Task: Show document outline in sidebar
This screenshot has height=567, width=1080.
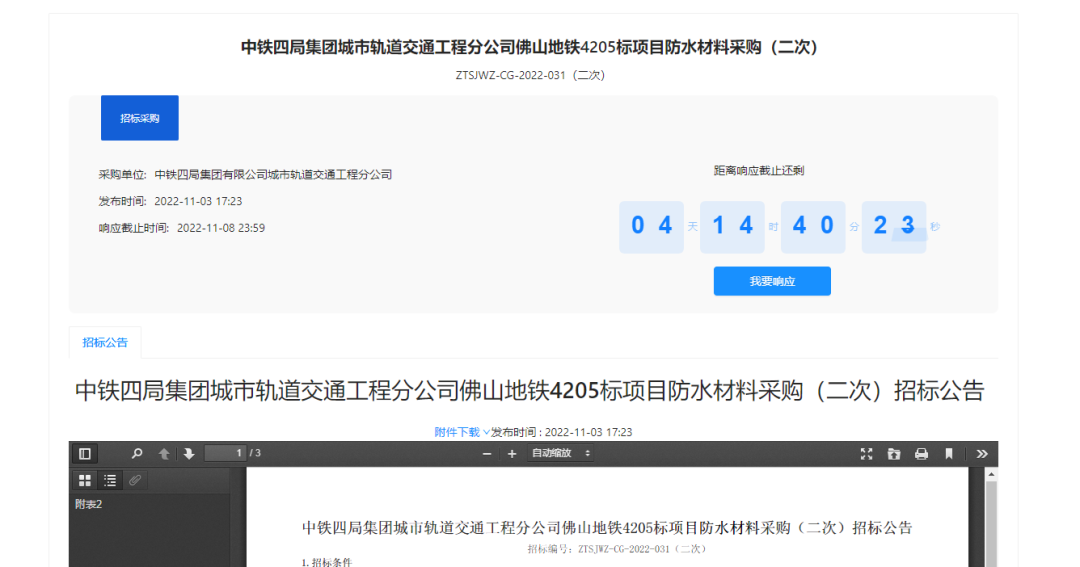Action: pyautogui.click(x=110, y=480)
